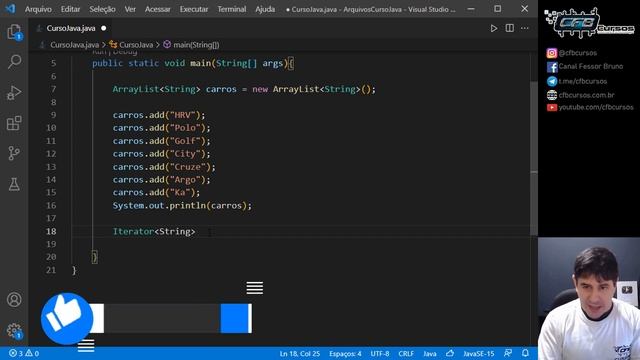Open the Search view
Image resolution: width=640 pixels, height=360 pixels.
click(x=14, y=62)
